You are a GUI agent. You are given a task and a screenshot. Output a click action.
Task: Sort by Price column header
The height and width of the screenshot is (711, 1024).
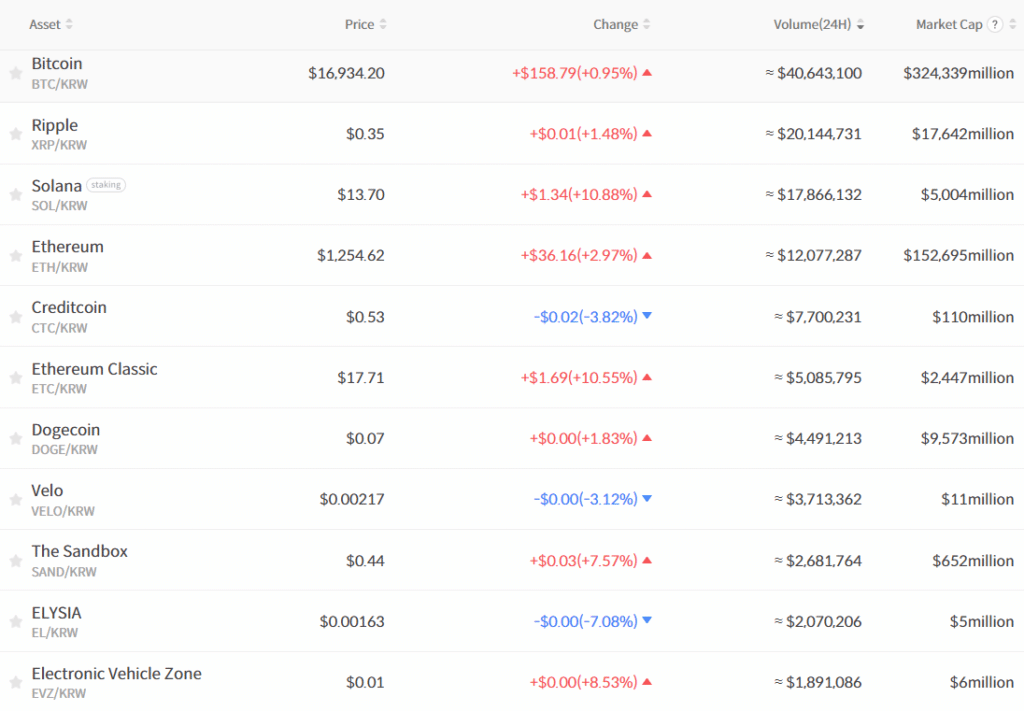pos(366,24)
